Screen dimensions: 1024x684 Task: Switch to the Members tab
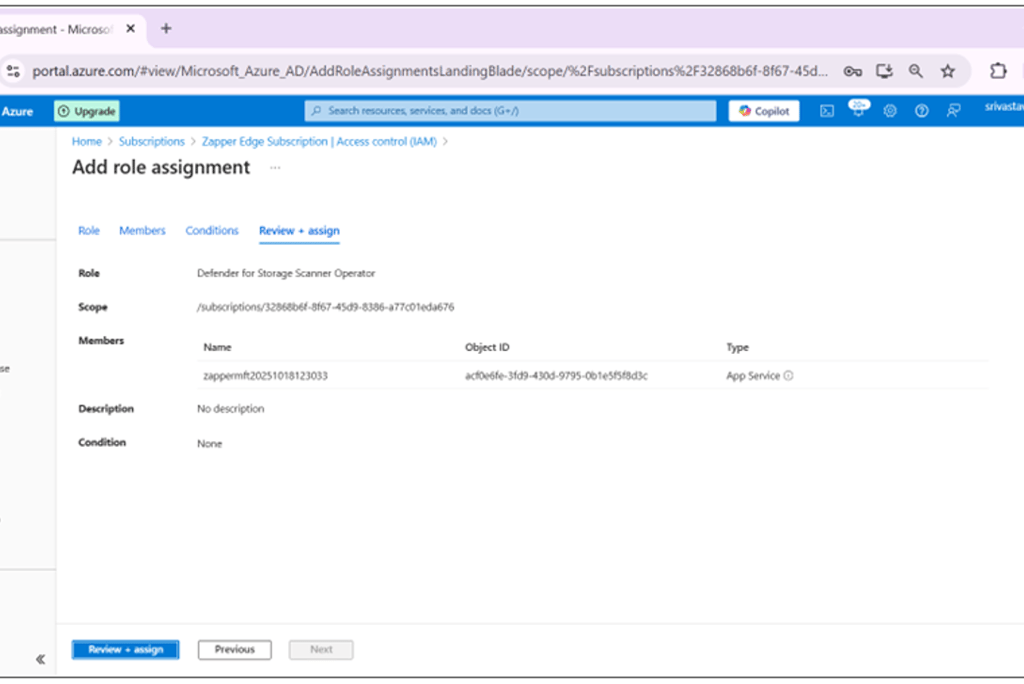point(142,231)
